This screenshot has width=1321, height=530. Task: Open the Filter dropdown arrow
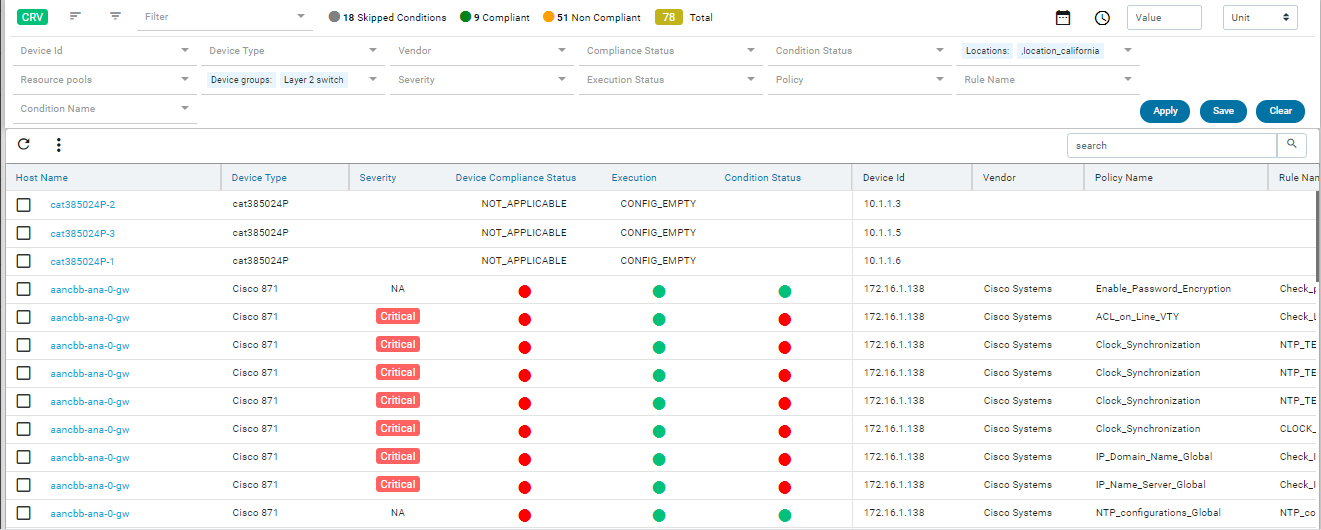302,17
